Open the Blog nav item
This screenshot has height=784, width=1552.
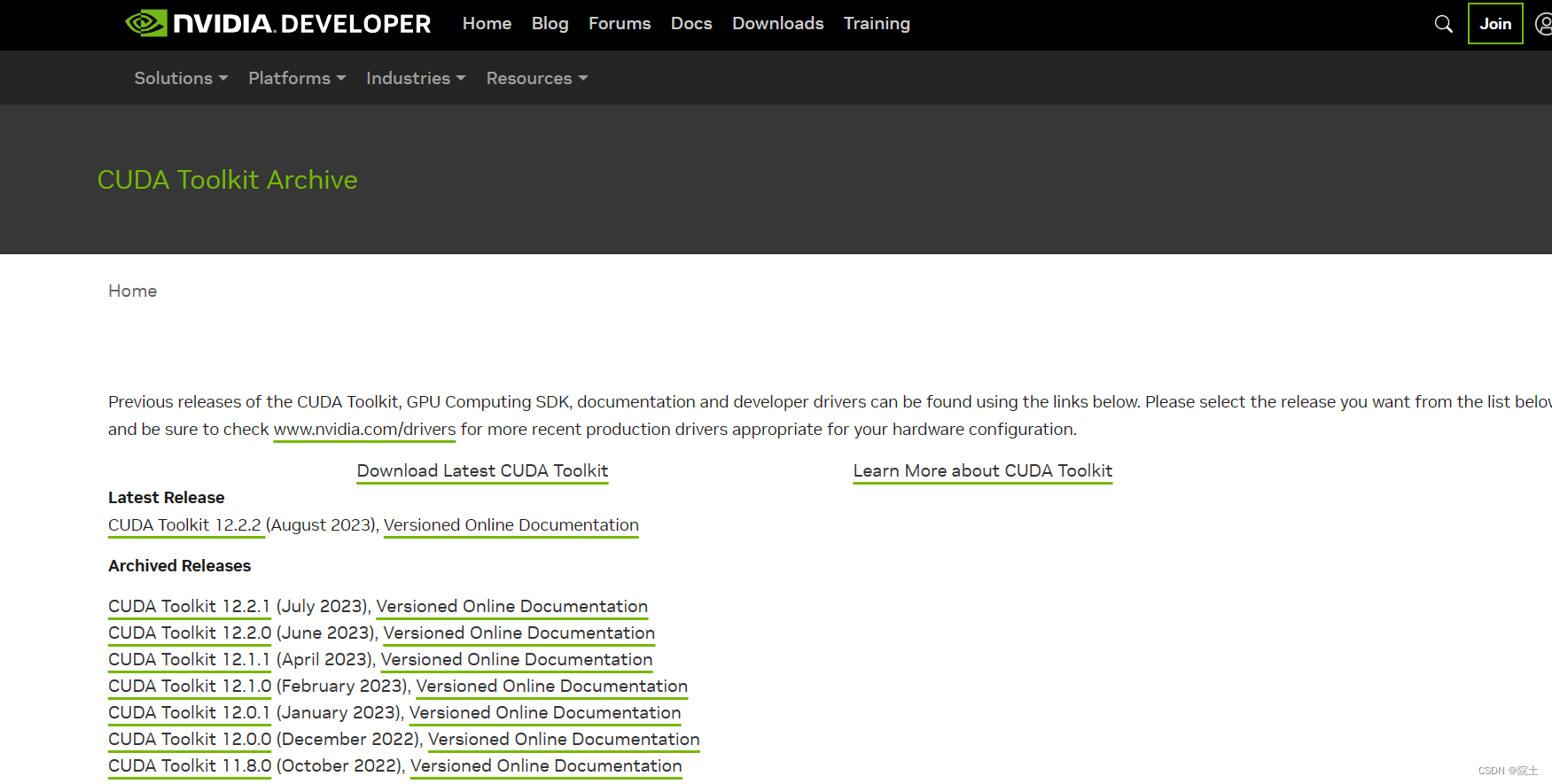click(x=550, y=24)
